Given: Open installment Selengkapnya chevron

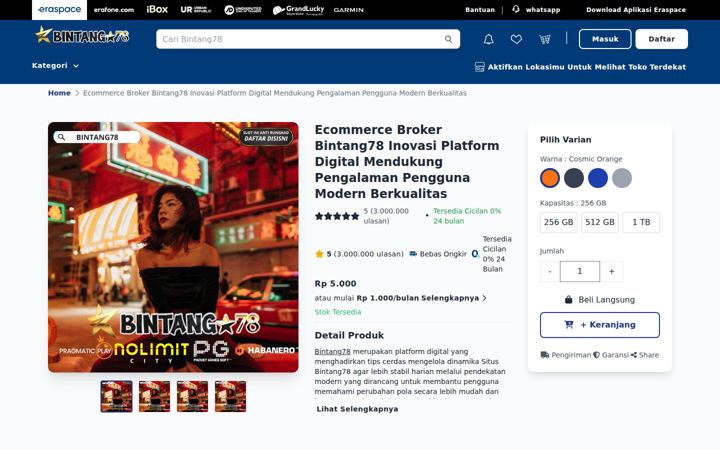Looking at the screenshot, I should (x=484, y=298).
